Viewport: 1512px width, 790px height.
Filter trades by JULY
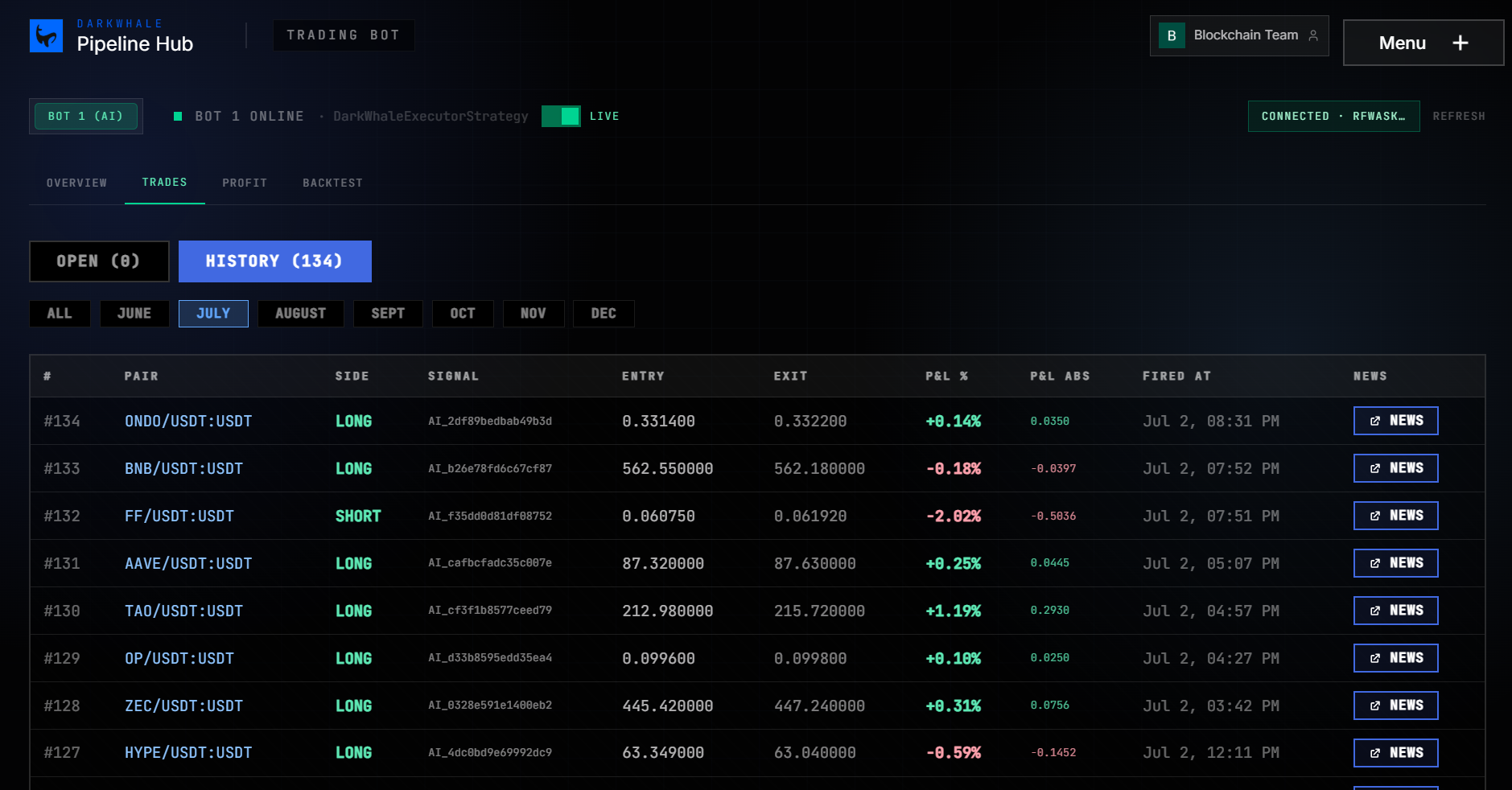(x=213, y=314)
